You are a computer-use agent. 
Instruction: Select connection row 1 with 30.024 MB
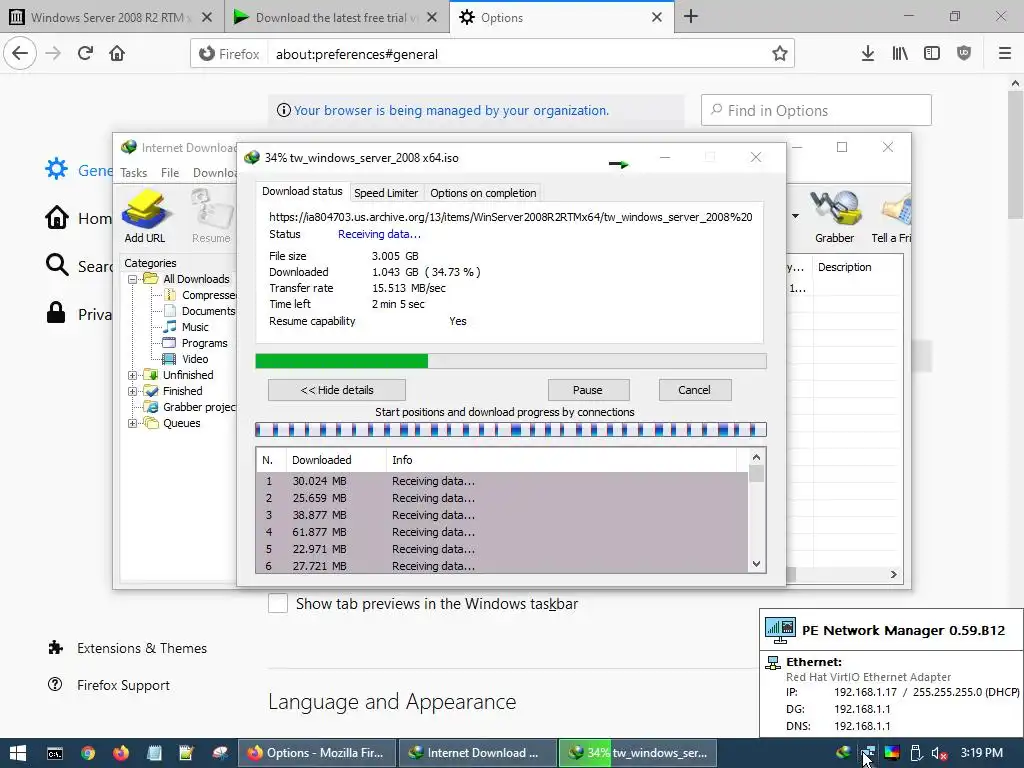click(x=502, y=481)
